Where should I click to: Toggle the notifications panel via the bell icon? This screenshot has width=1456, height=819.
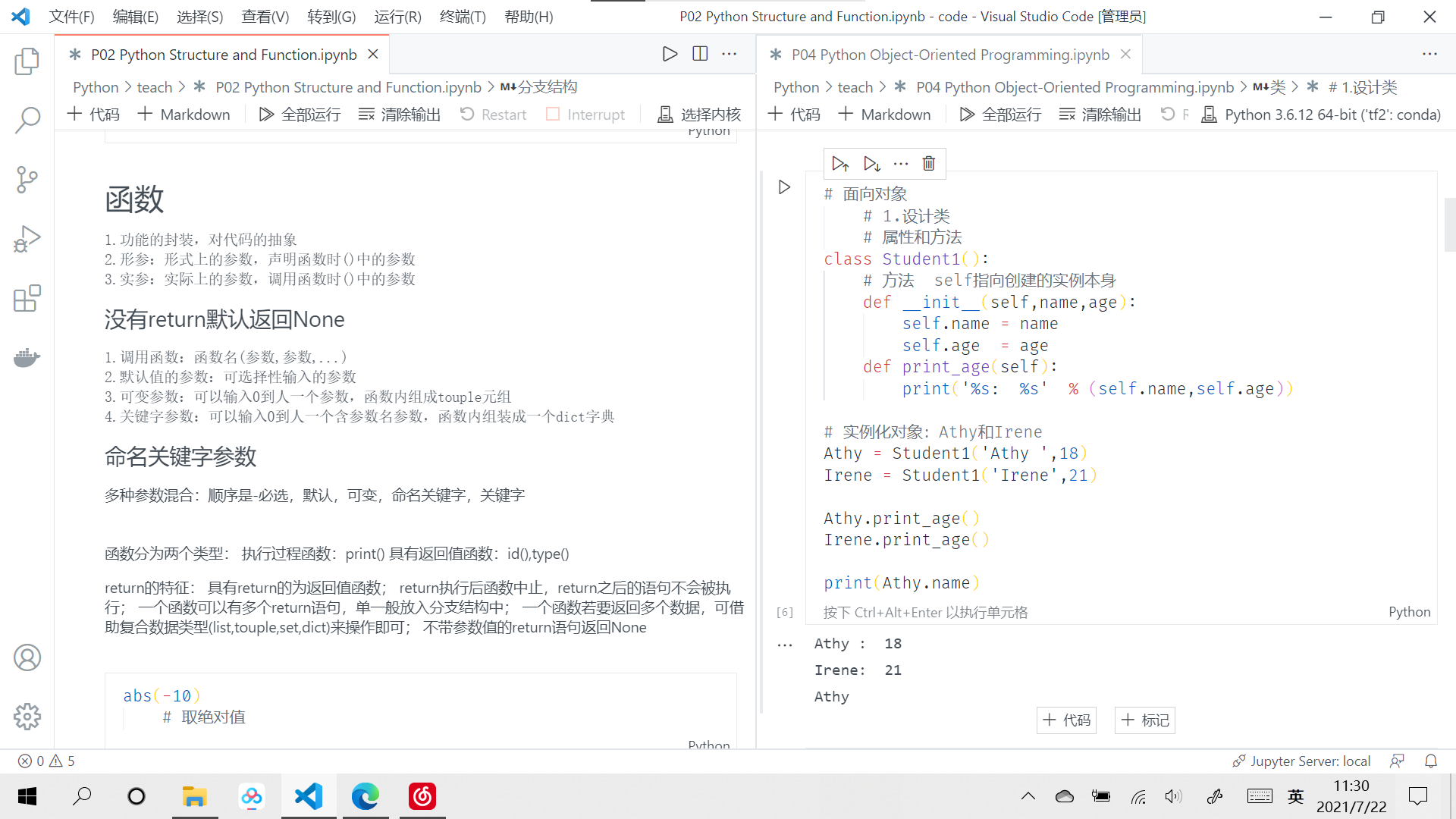click(x=1430, y=761)
